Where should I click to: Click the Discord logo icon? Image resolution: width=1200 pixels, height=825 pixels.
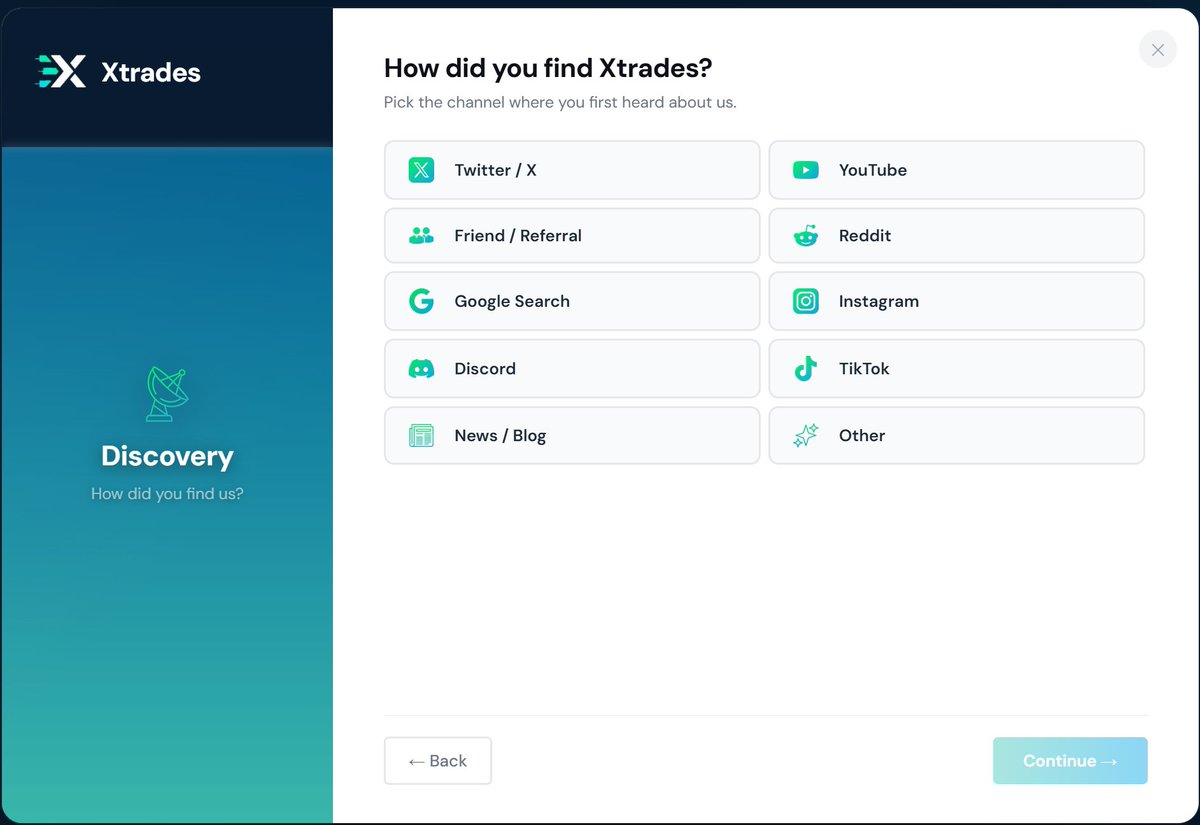421,369
